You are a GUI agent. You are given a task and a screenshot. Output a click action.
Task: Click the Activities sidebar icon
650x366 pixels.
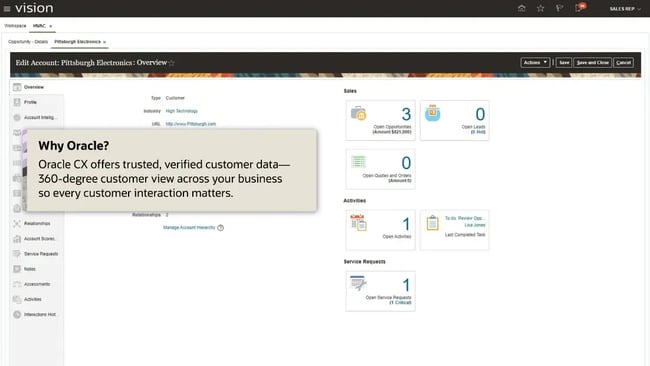17,299
